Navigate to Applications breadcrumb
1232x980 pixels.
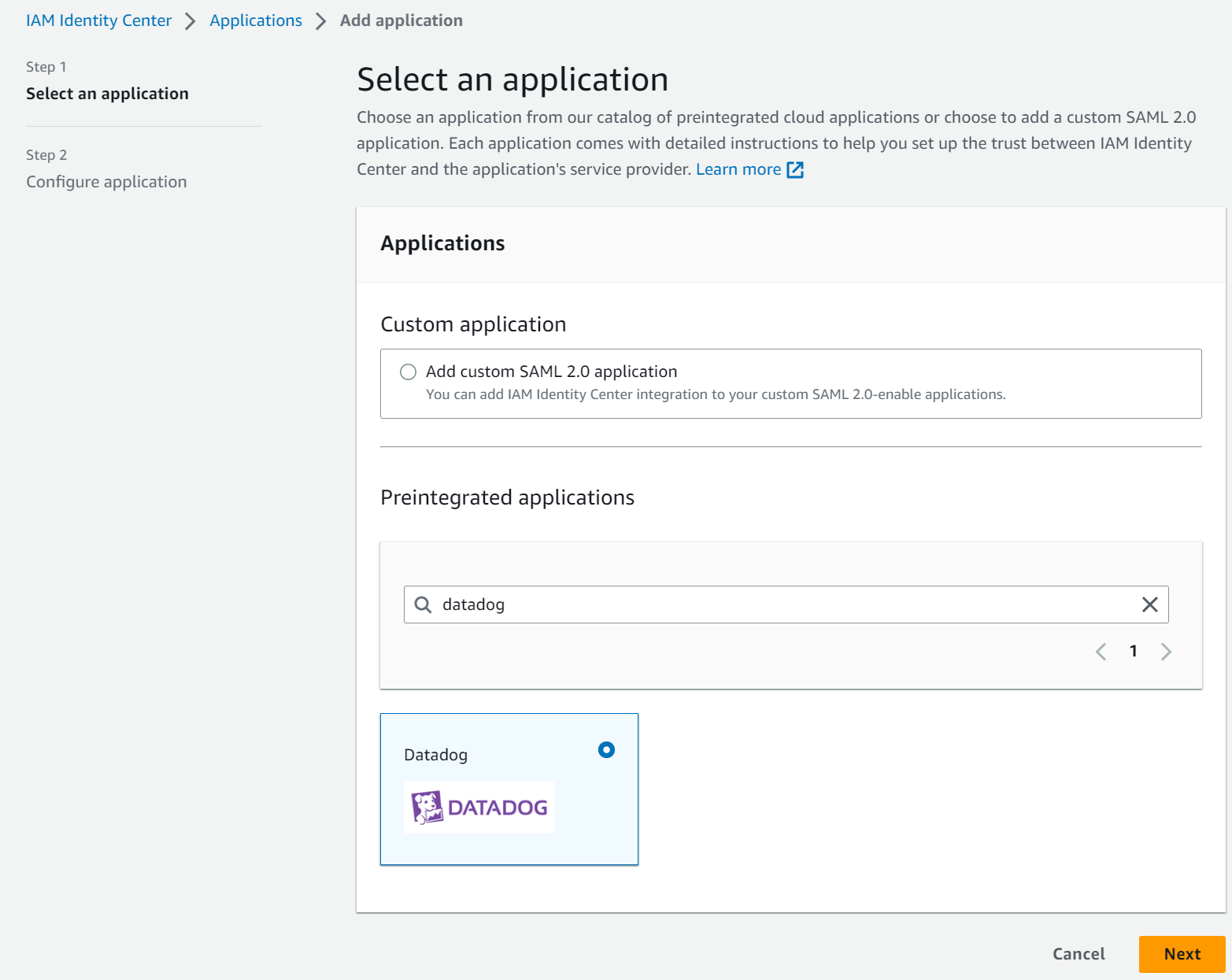256,20
